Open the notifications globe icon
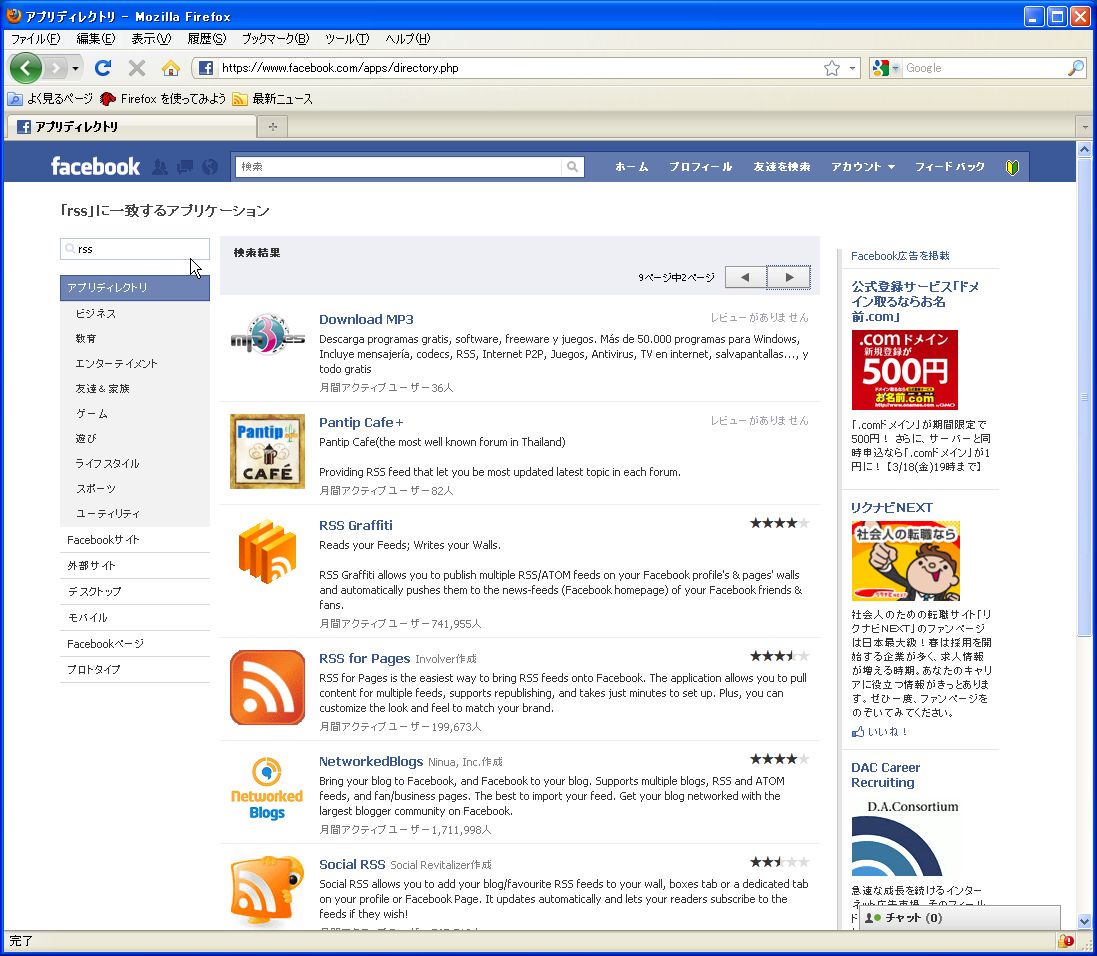Image resolution: width=1097 pixels, height=956 pixels. [210, 167]
